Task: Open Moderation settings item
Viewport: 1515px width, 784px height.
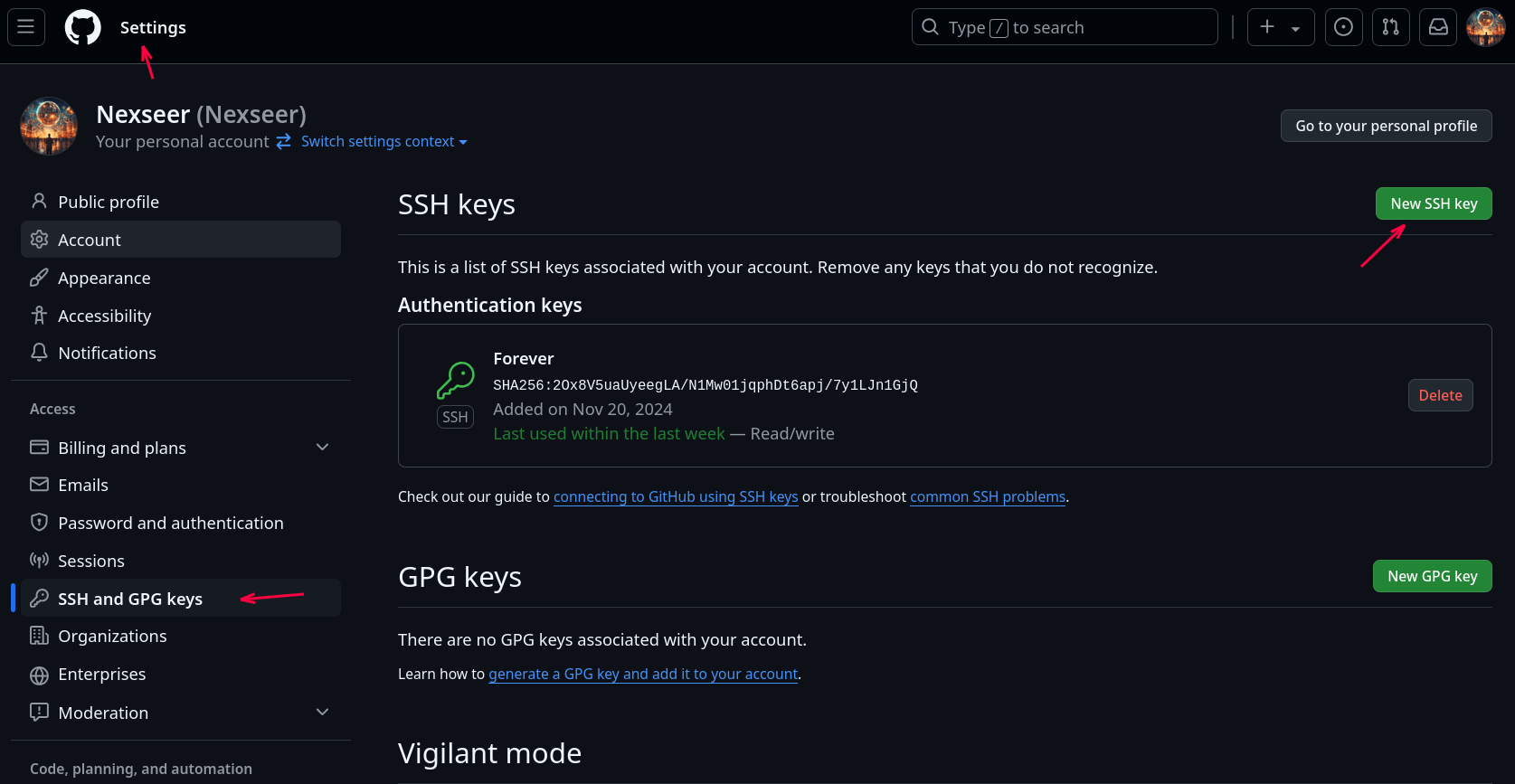Action: click(181, 713)
